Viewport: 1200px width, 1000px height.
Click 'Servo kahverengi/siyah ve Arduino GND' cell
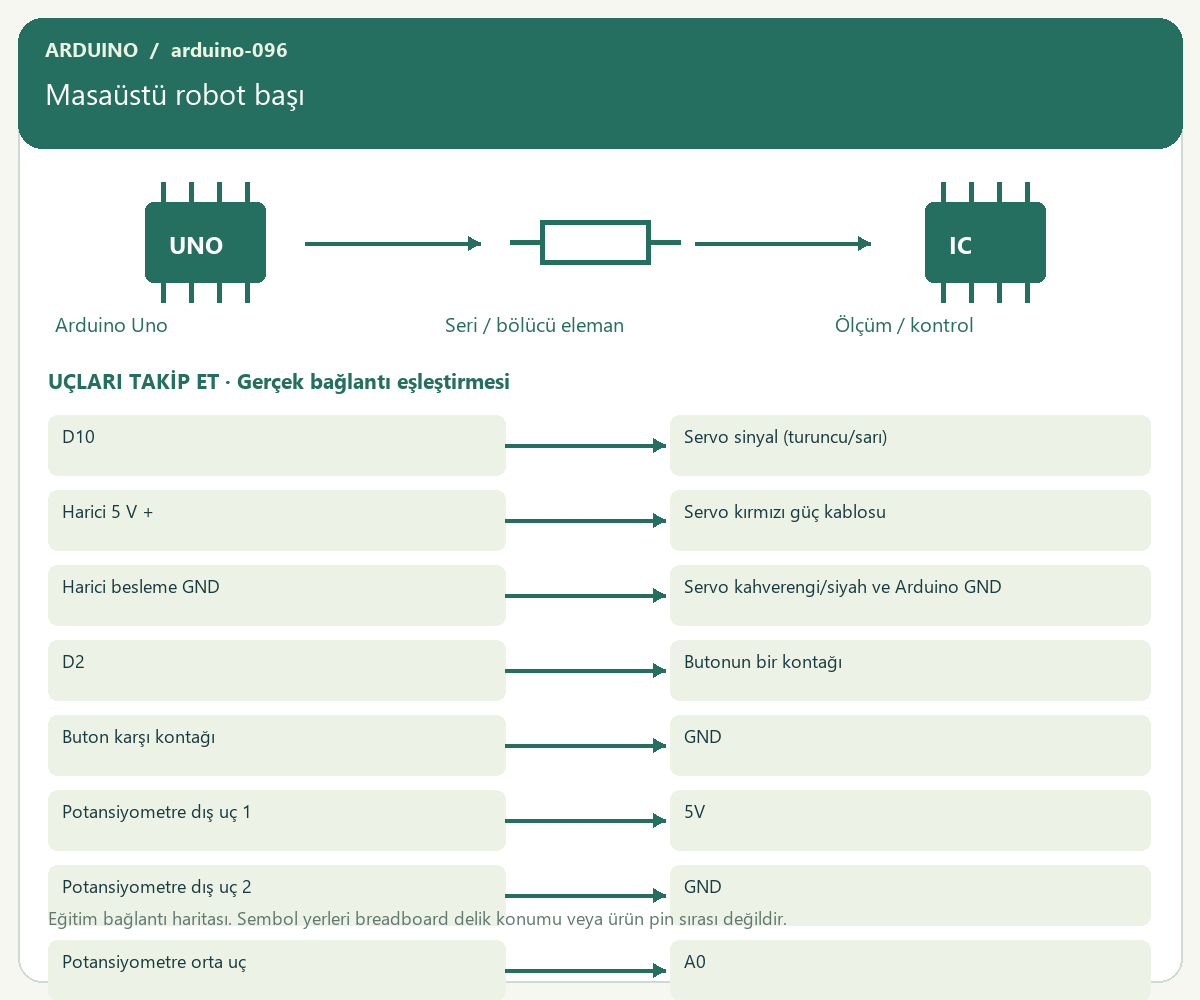pos(910,595)
